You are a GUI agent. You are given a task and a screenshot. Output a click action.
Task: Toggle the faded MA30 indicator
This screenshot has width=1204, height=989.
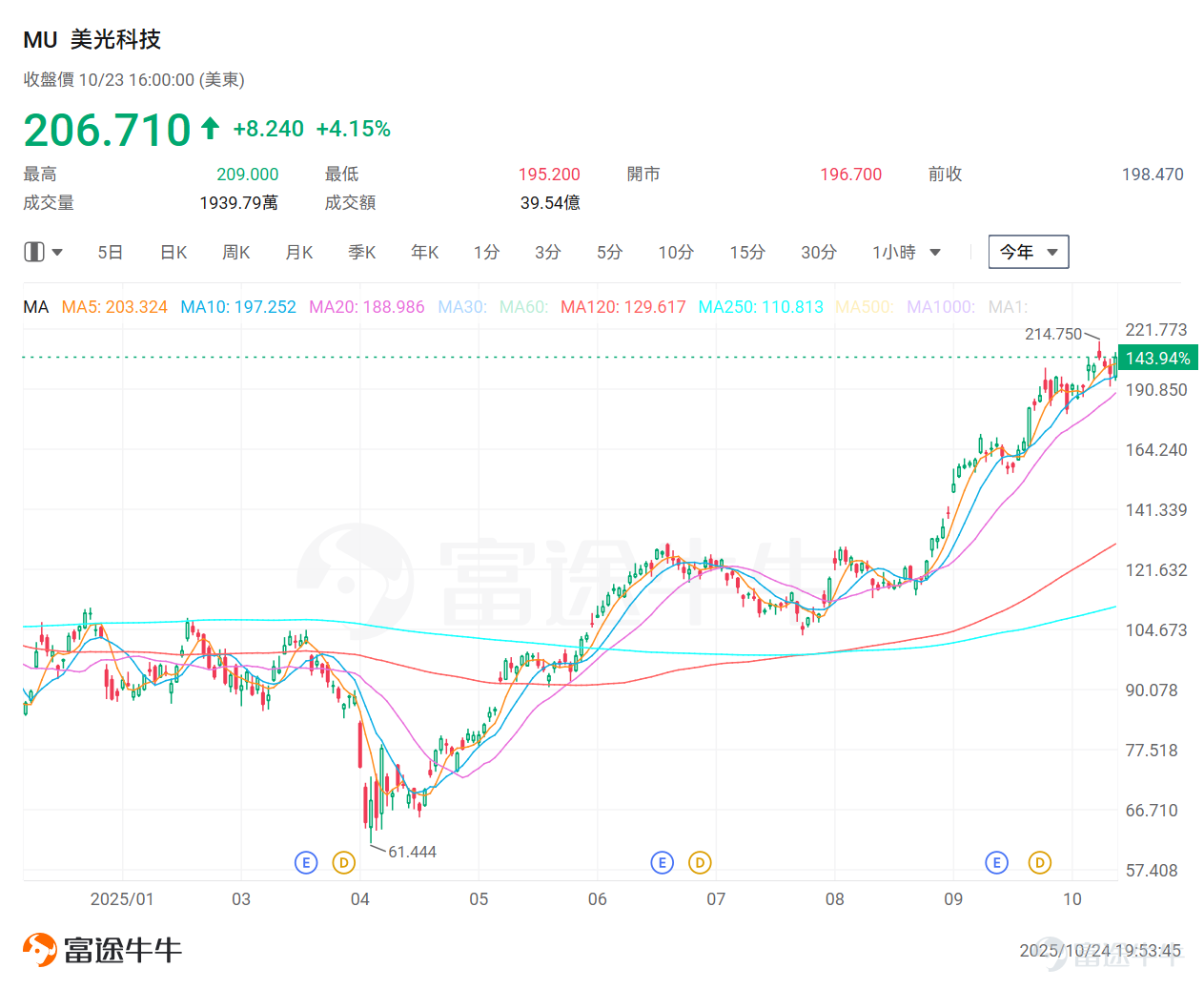[x=462, y=307]
